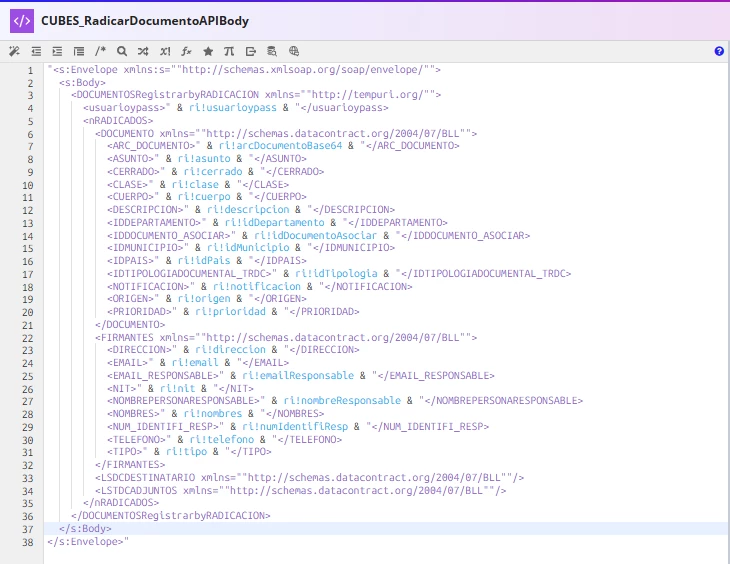
Task: Click variable ri!telefono
Action: pos(222,440)
